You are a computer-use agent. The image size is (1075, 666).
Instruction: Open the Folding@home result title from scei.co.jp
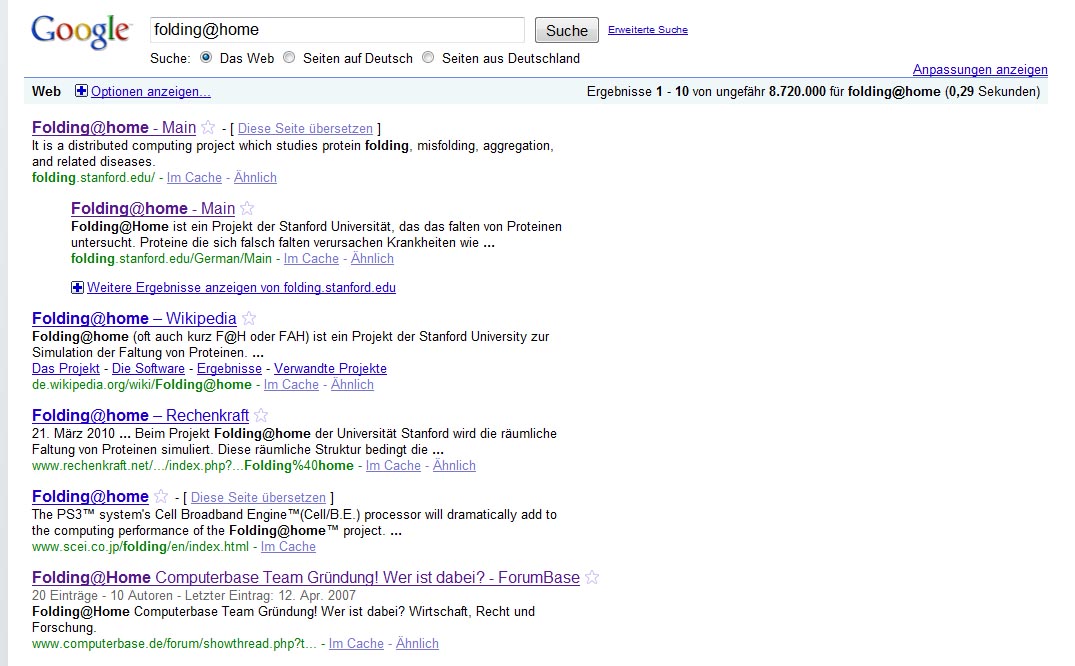pyautogui.click(x=90, y=497)
